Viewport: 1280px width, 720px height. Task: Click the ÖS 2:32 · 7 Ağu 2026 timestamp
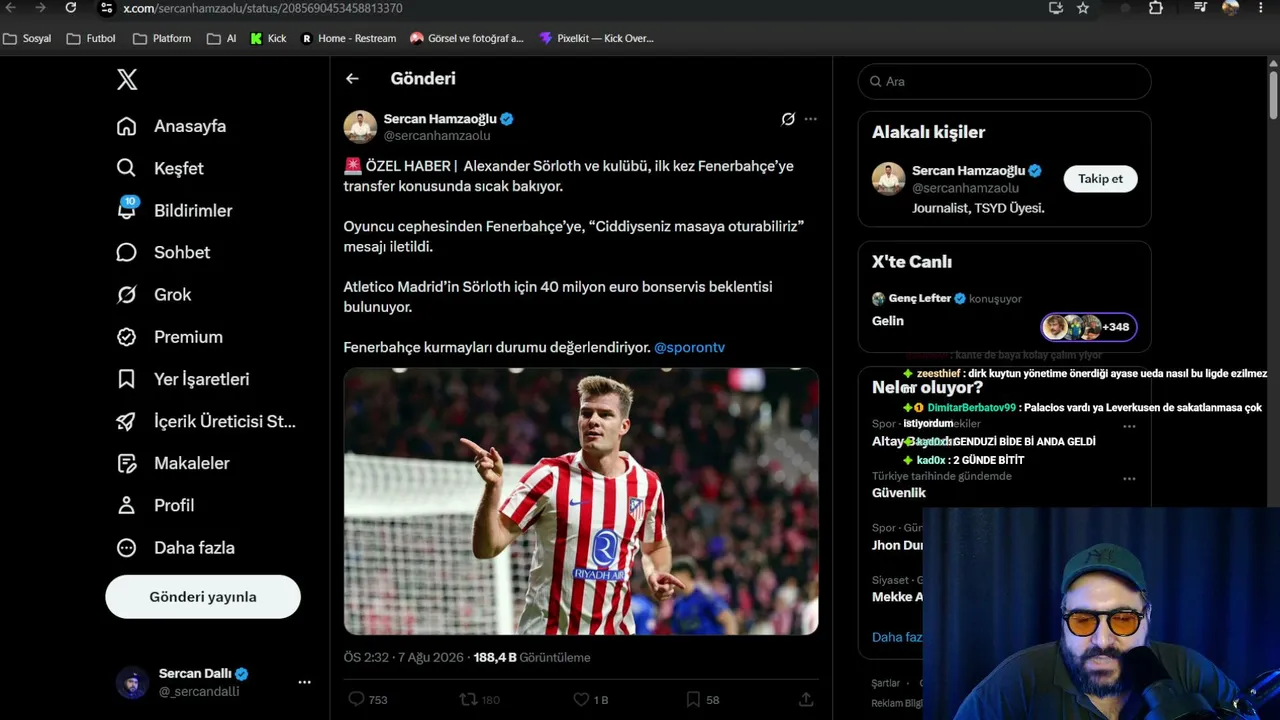click(404, 658)
